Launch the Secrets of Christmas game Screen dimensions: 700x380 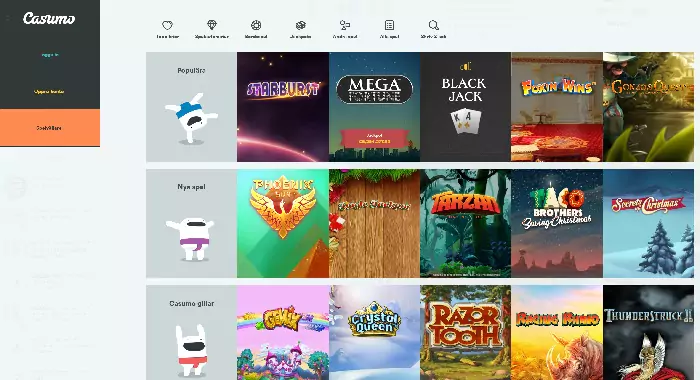648,223
